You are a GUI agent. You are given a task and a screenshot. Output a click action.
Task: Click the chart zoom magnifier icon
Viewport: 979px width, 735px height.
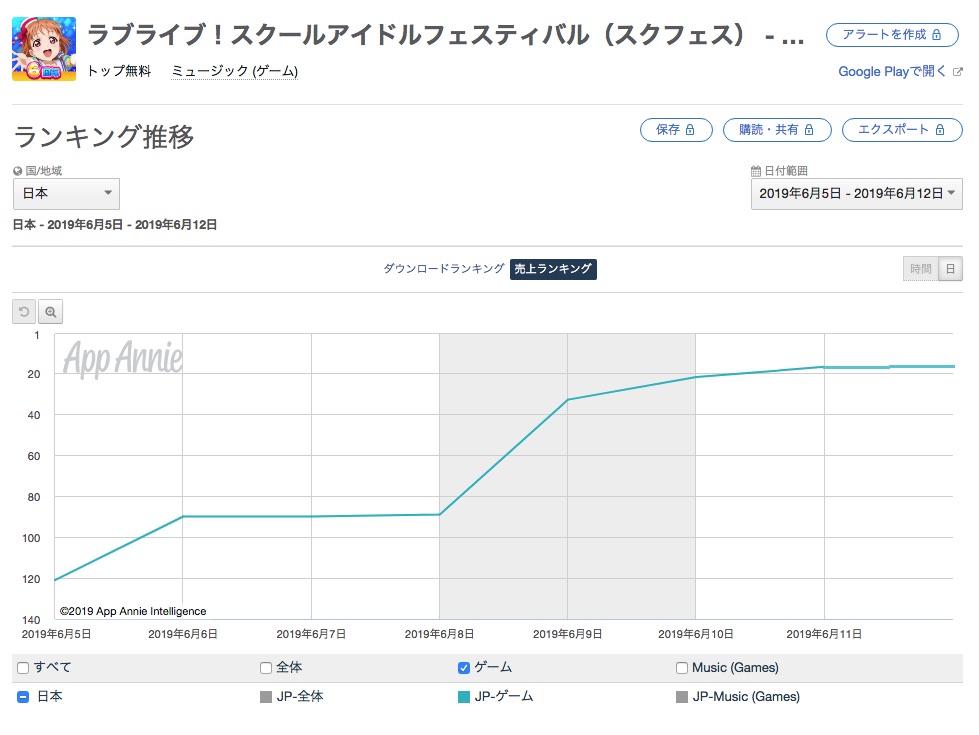[51, 312]
